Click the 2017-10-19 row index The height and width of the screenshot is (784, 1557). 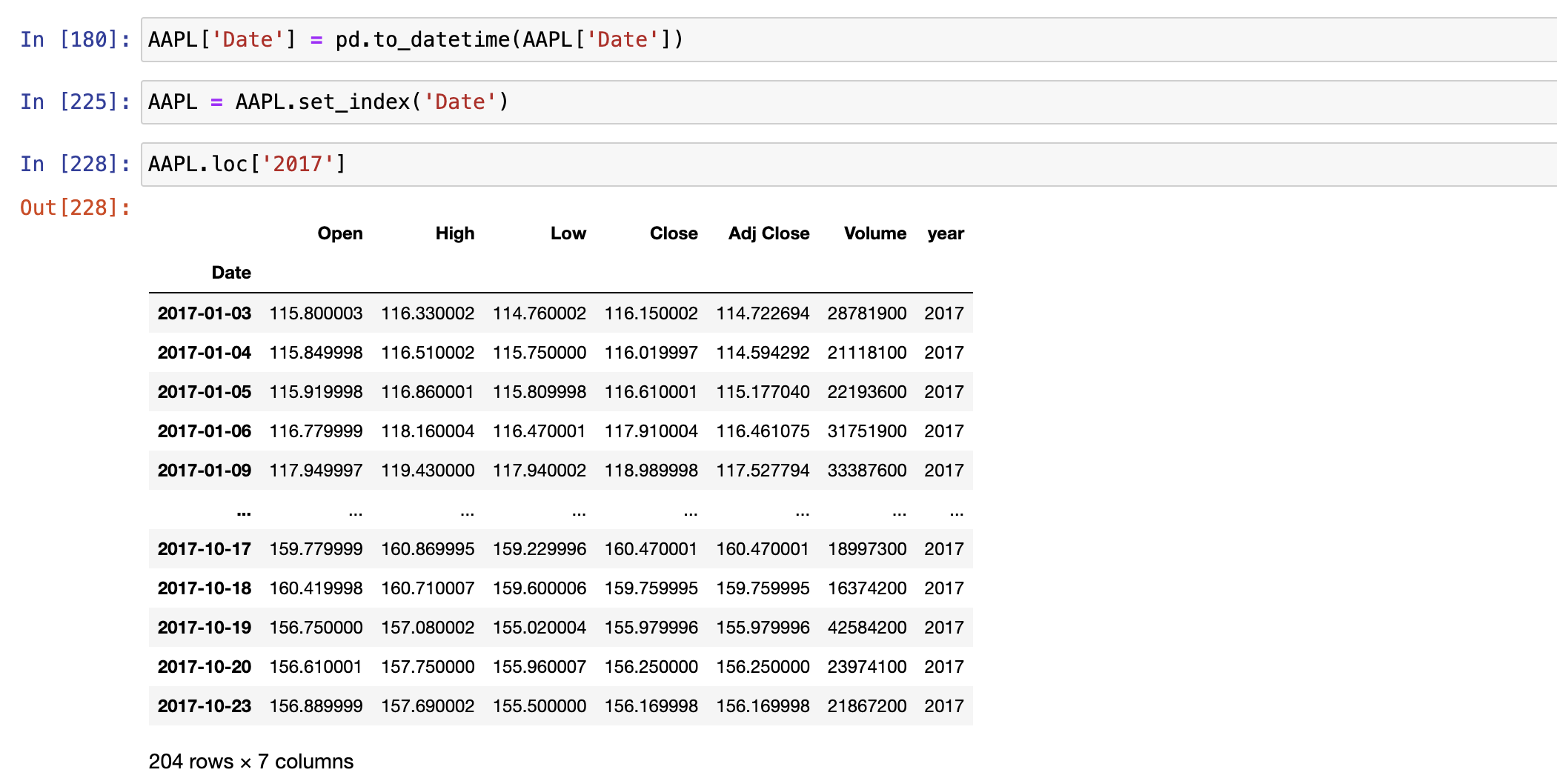(205, 628)
